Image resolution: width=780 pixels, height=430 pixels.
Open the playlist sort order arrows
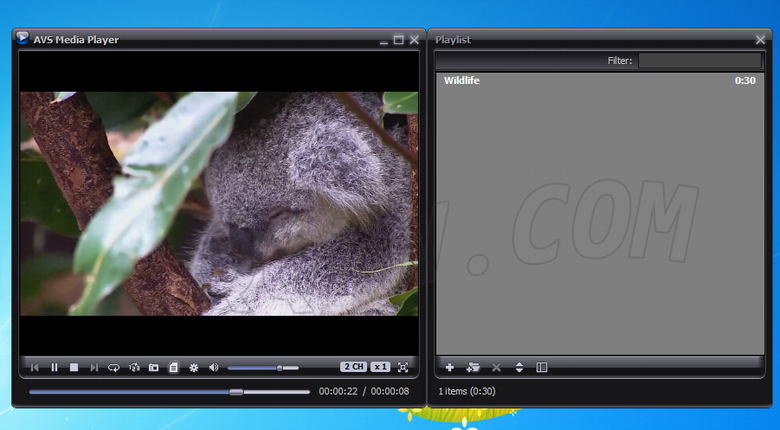click(519, 368)
